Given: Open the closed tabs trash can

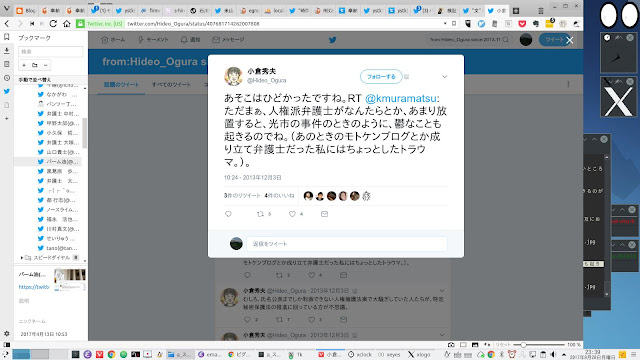Looking at the screenshot, I should [541, 11].
